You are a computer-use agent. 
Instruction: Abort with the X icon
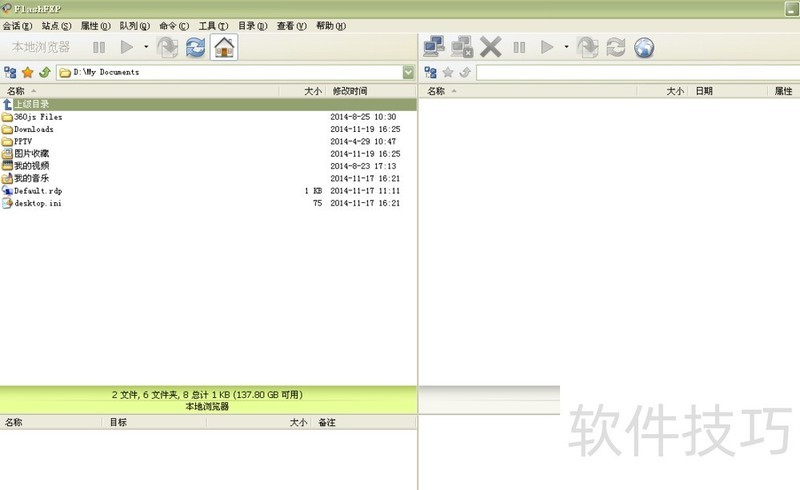point(491,47)
